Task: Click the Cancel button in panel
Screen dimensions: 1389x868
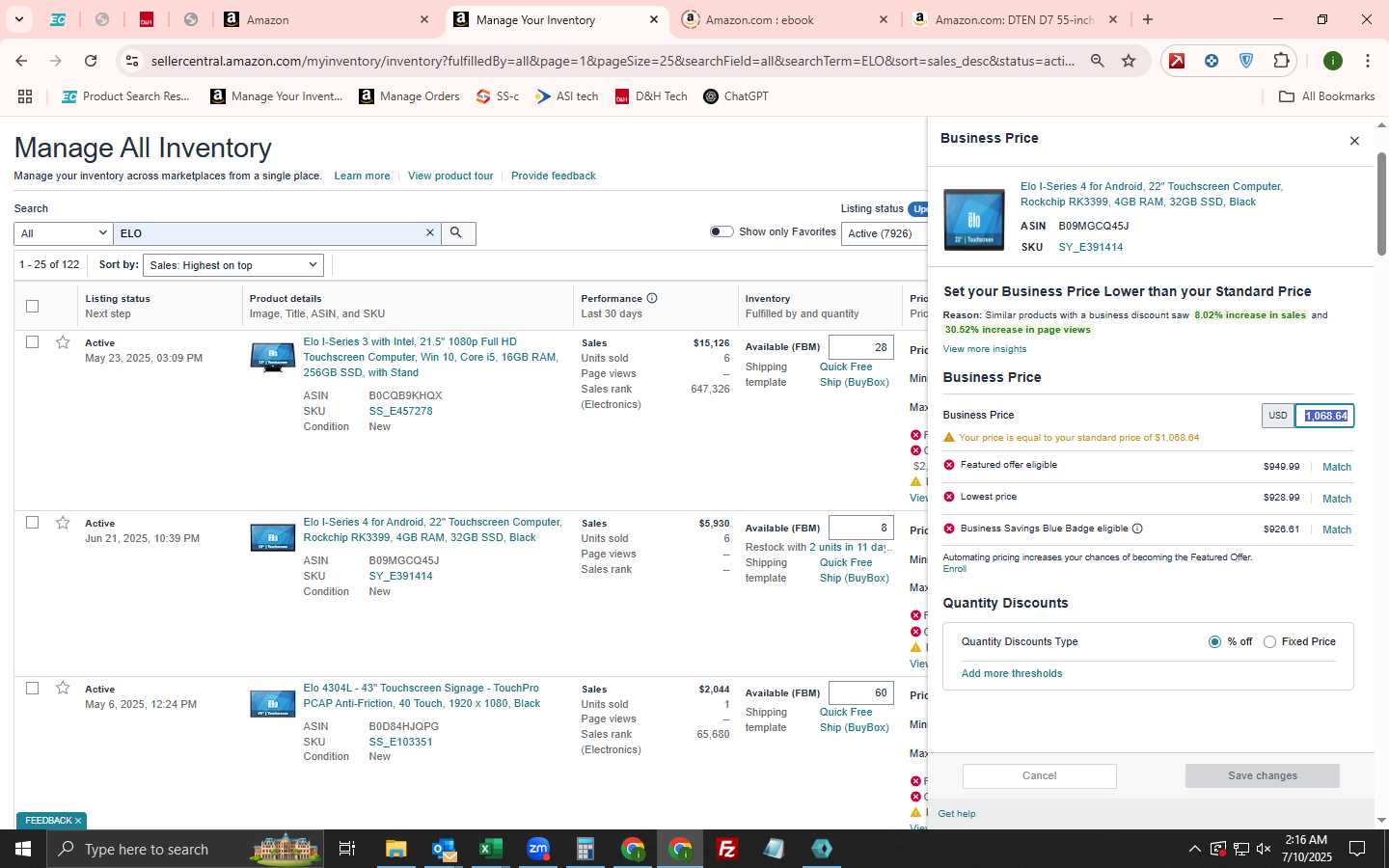Action: click(1039, 775)
